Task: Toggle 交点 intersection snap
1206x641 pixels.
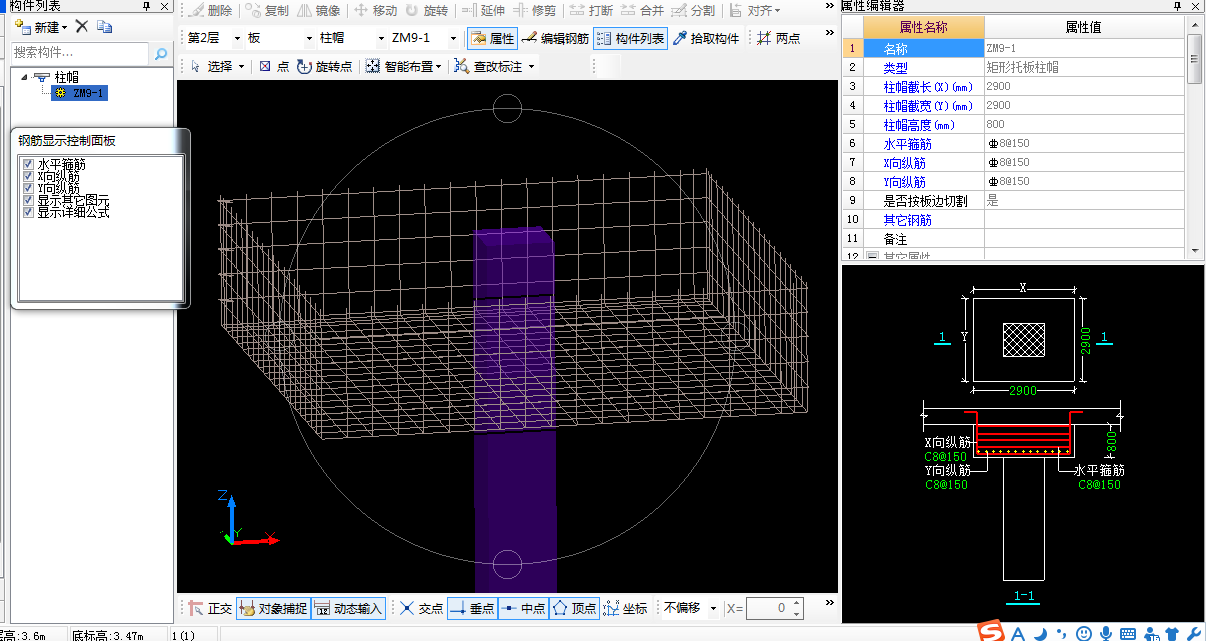Action: (420, 608)
